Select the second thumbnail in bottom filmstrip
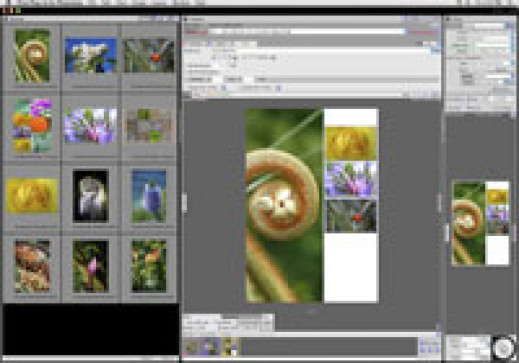The image size is (519, 363). point(211,346)
